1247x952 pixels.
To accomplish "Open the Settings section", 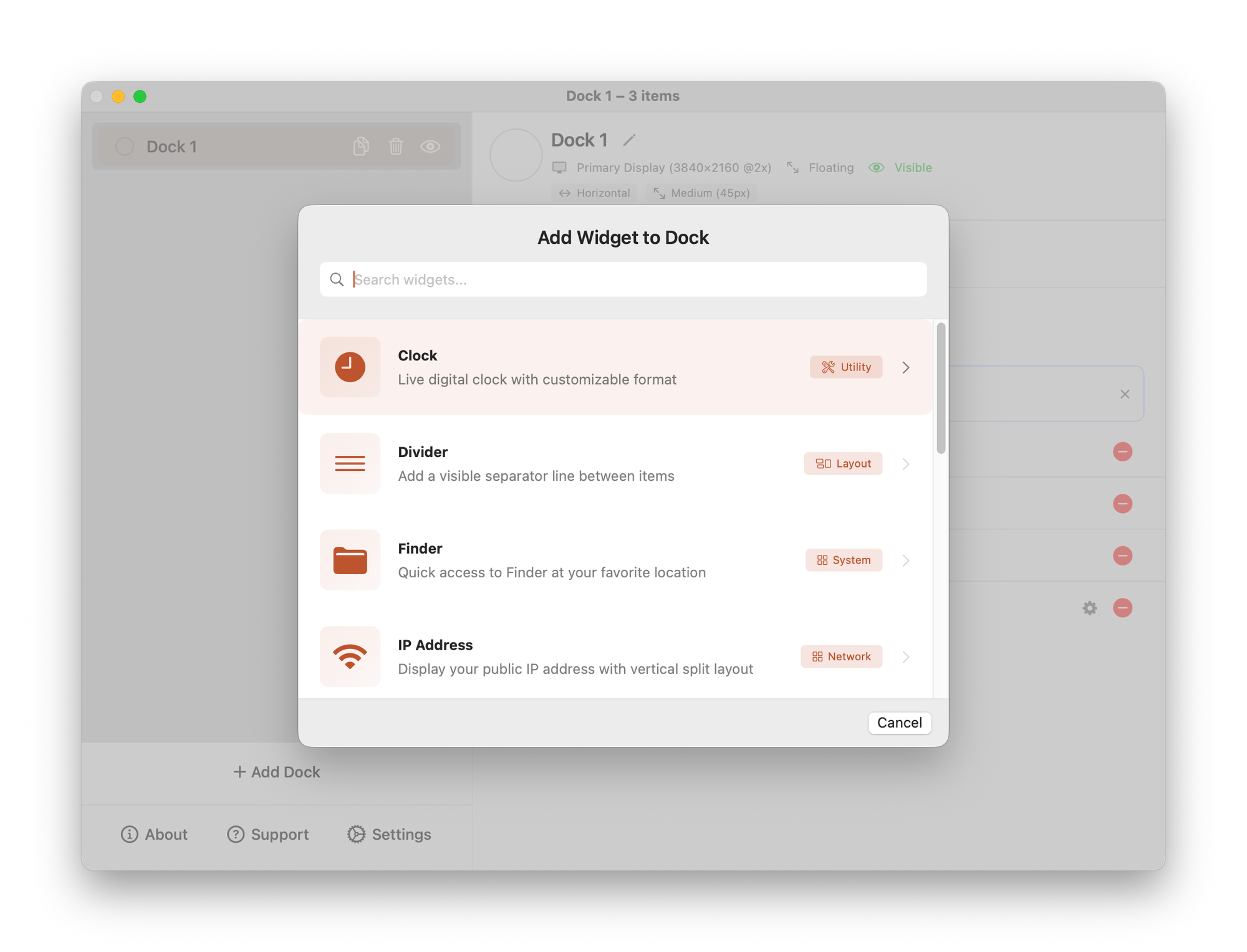I will coord(389,834).
